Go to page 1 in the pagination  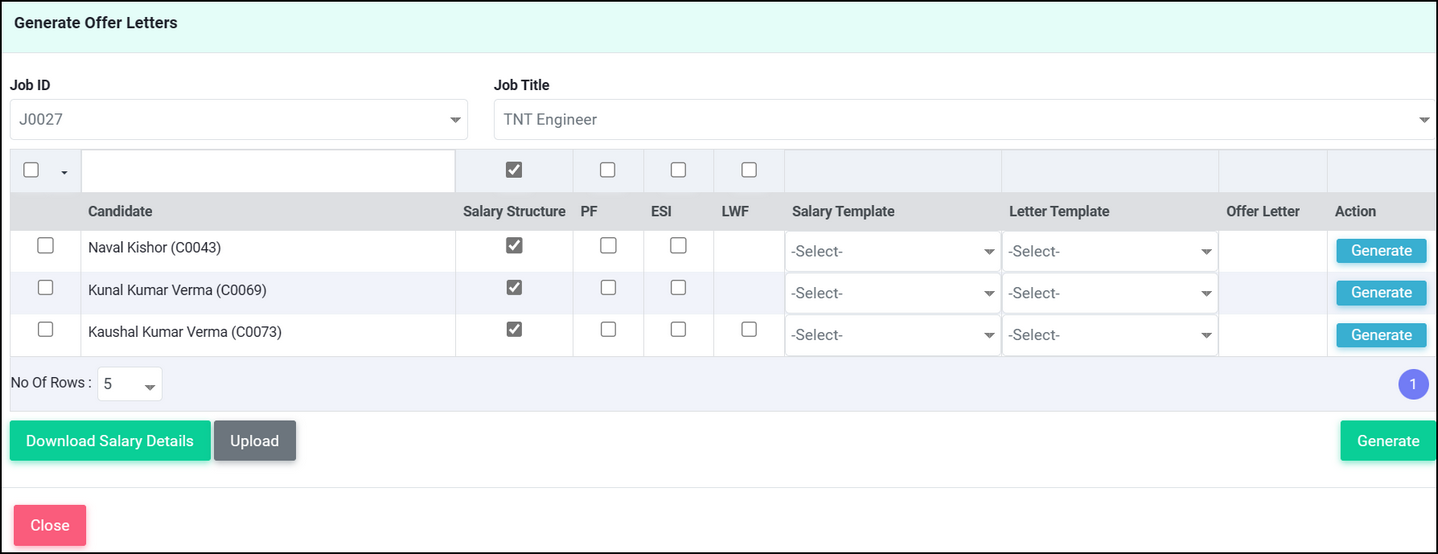tap(1413, 384)
